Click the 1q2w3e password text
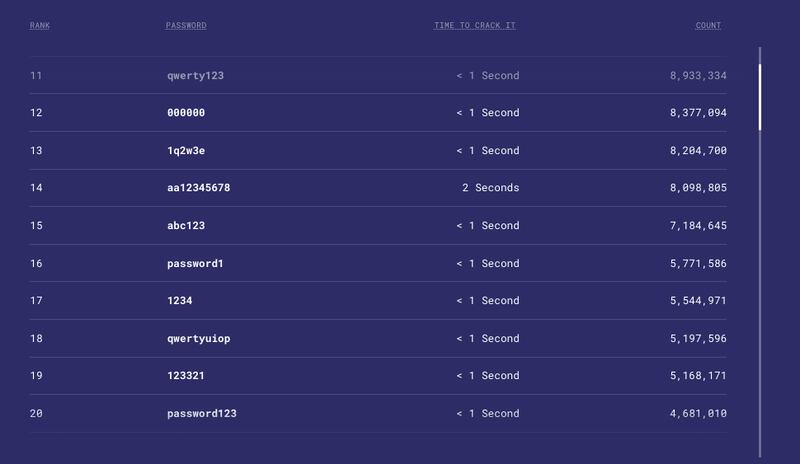This screenshot has height=464, width=800. click(x=186, y=151)
